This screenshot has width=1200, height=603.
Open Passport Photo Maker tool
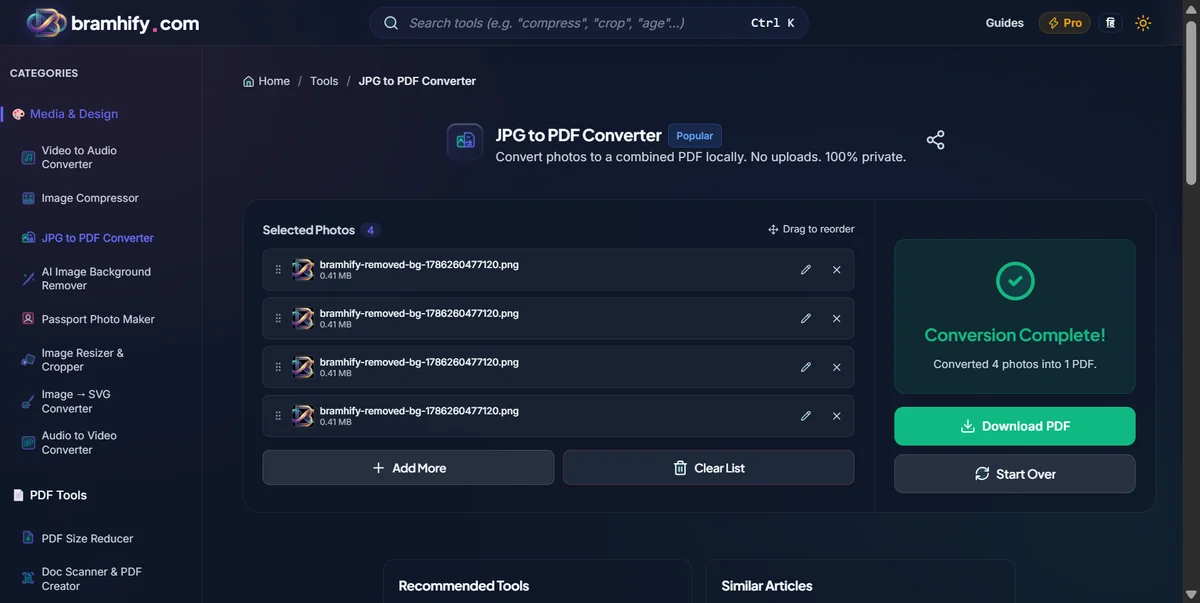click(100, 319)
